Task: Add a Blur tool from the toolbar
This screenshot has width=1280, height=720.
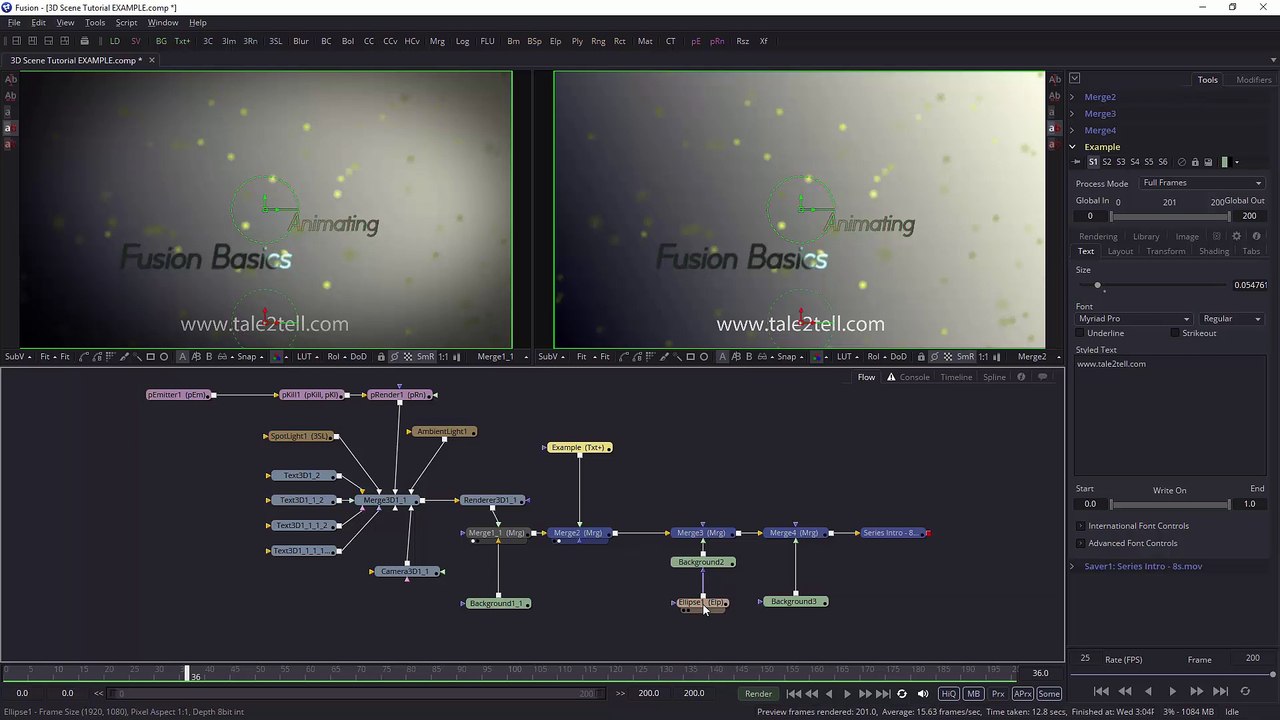Action: tap(301, 41)
